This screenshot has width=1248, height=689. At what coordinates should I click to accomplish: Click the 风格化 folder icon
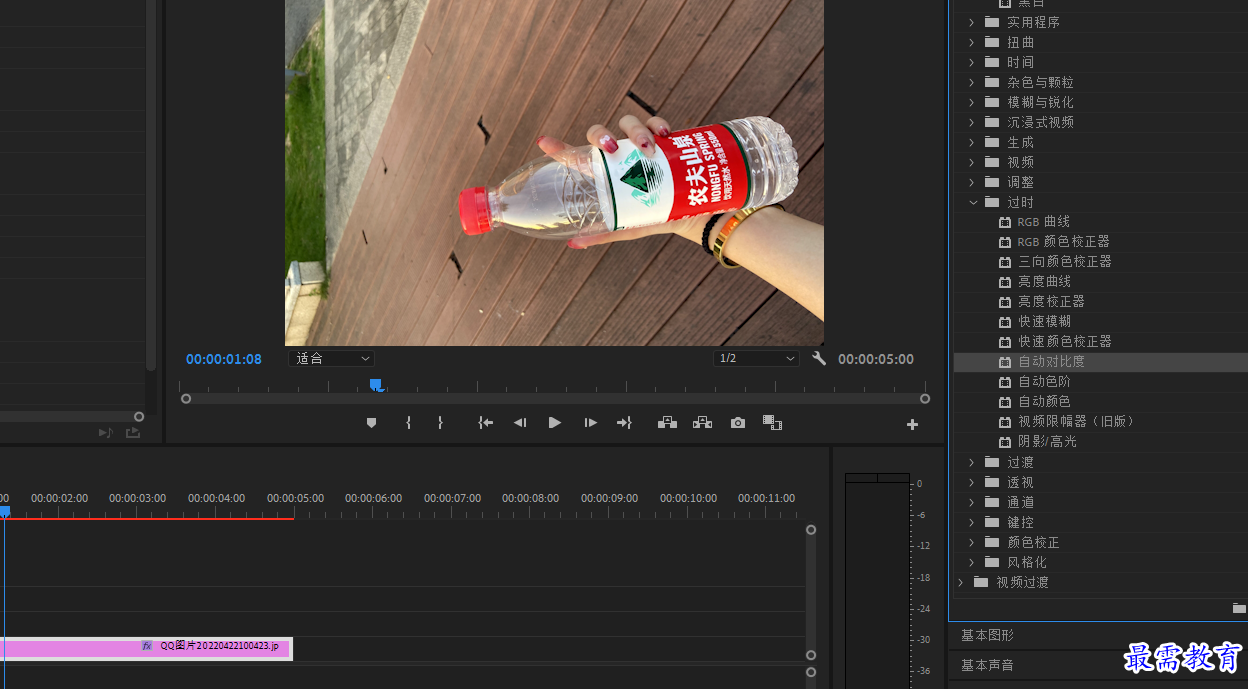click(992, 562)
